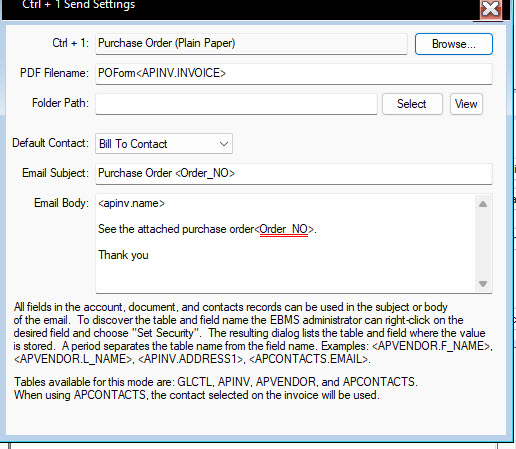Click the Select button beside Folder Path
Viewport: 516px width, 449px height.
pyautogui.click(x=412, y=104)
